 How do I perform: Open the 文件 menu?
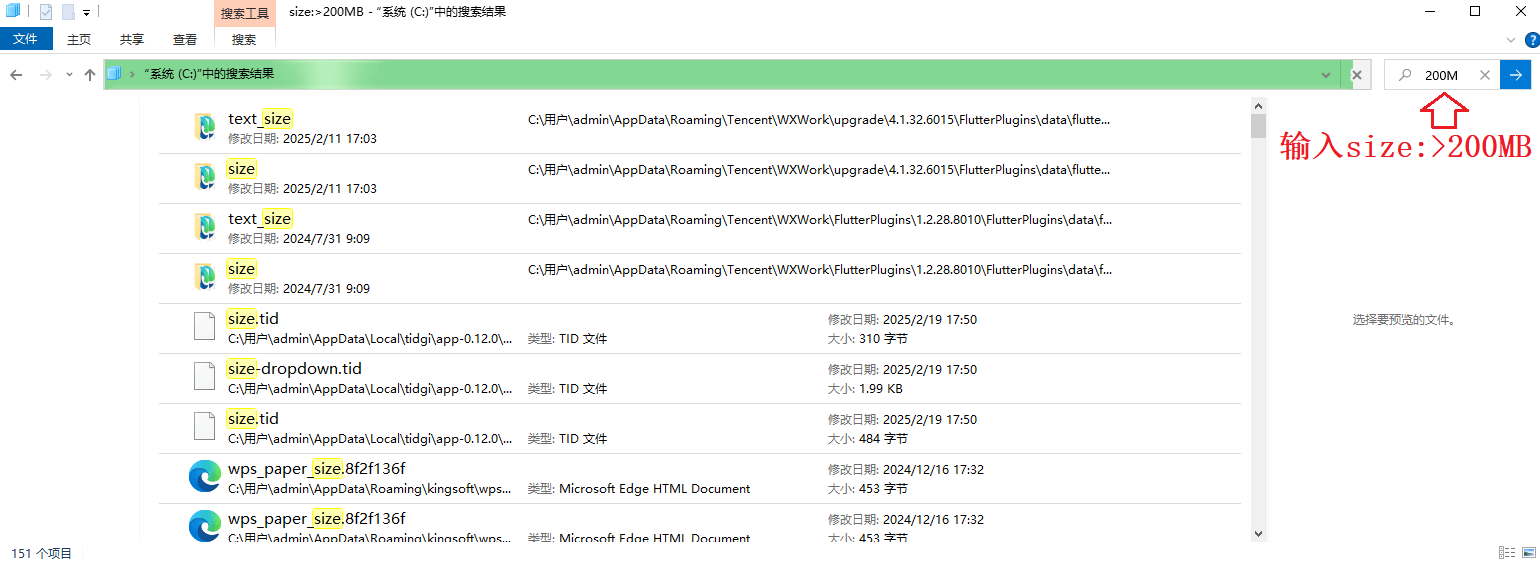(x=26, y=39)
